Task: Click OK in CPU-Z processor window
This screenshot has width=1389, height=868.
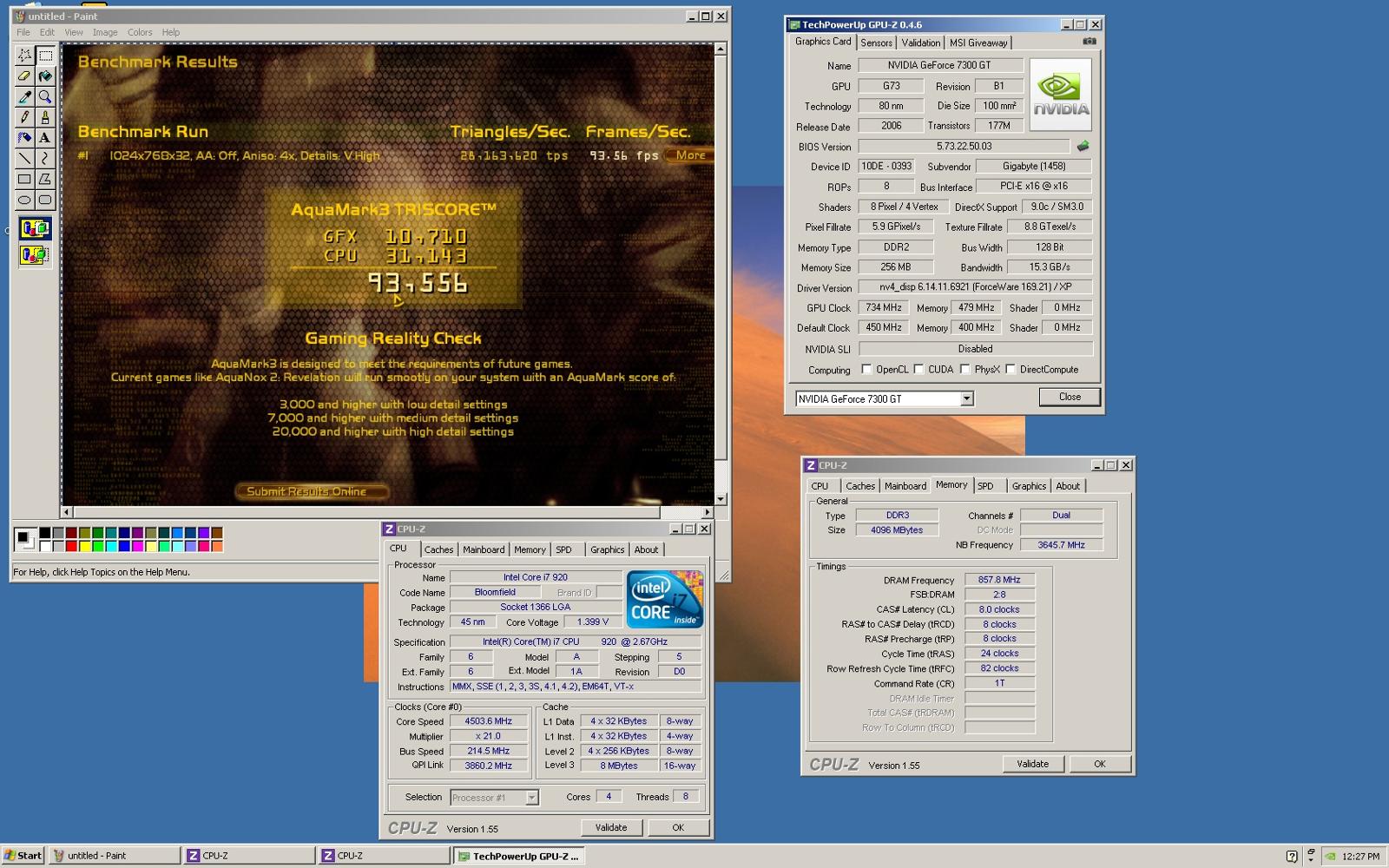Action: tap(678, 827)
